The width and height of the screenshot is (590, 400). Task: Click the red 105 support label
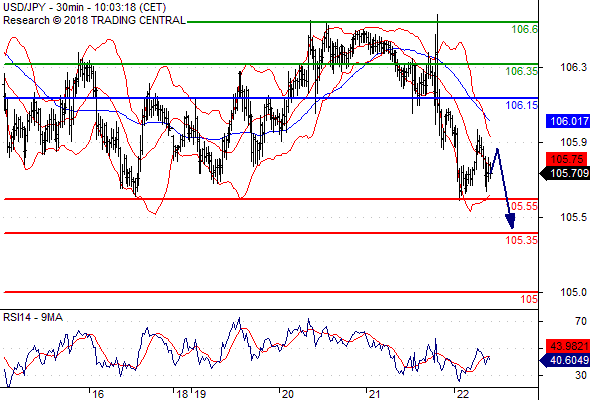tap(529, 299)
